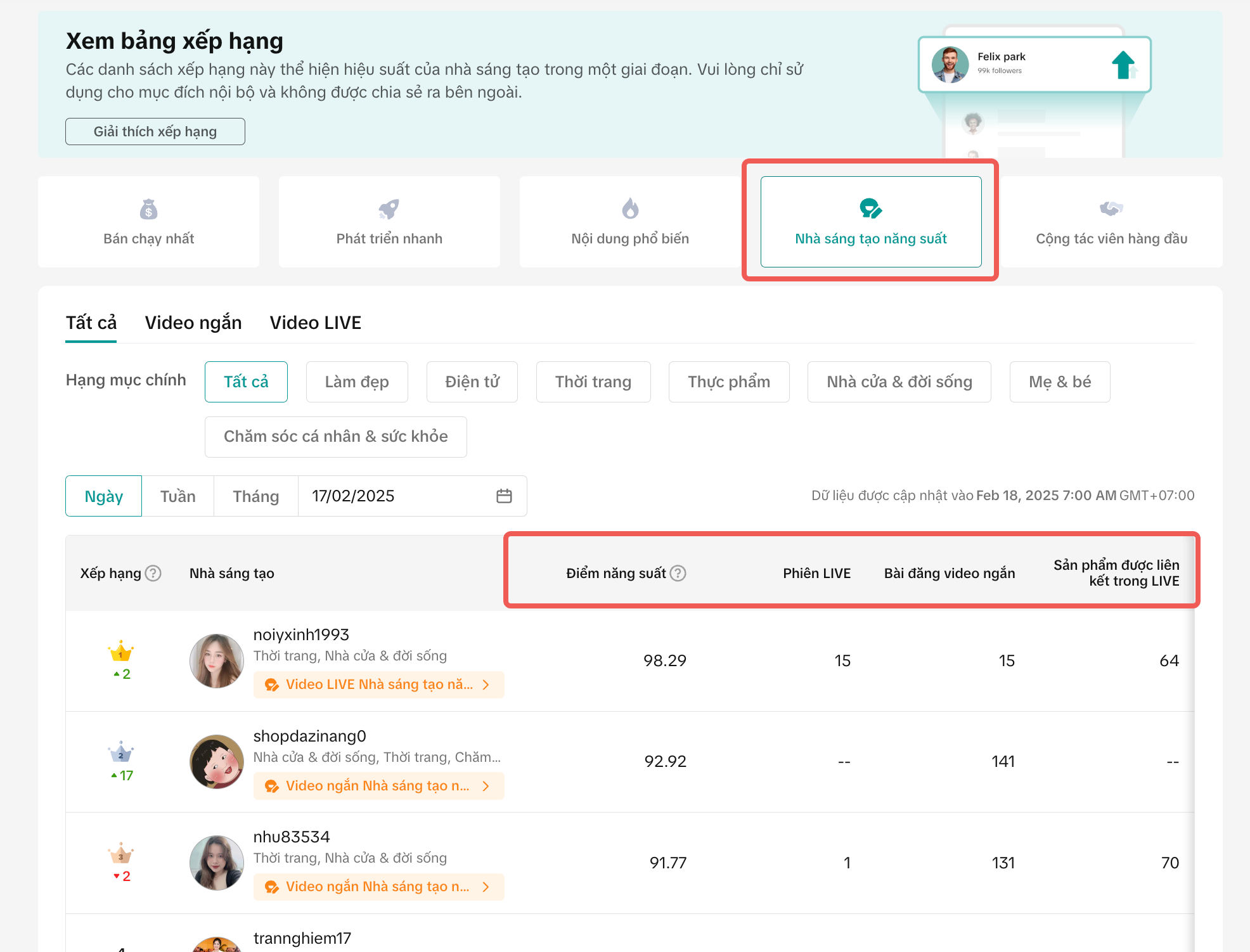Expand shopdazinang0 Video ngắn badge chevron
The height and width of the screenshot is (952, 1250).
[486, 786]
